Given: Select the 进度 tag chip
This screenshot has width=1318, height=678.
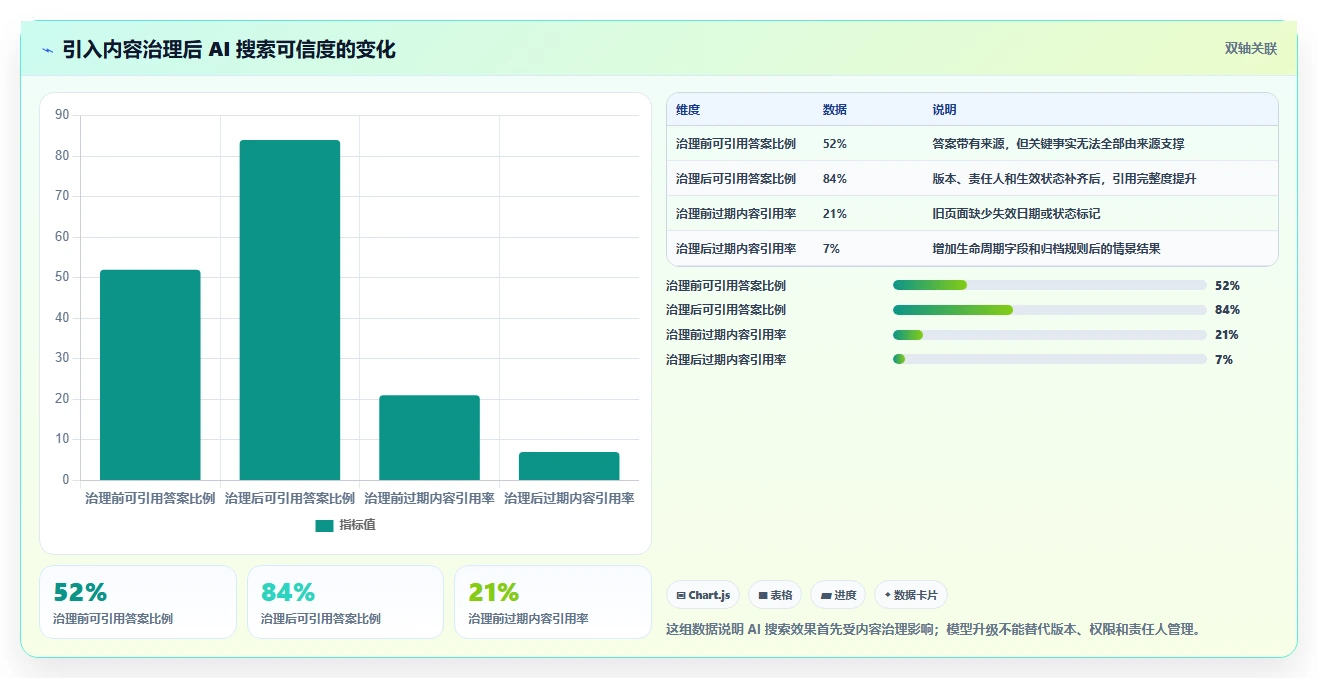Looking at the screenshot, I should coord(838,595).
